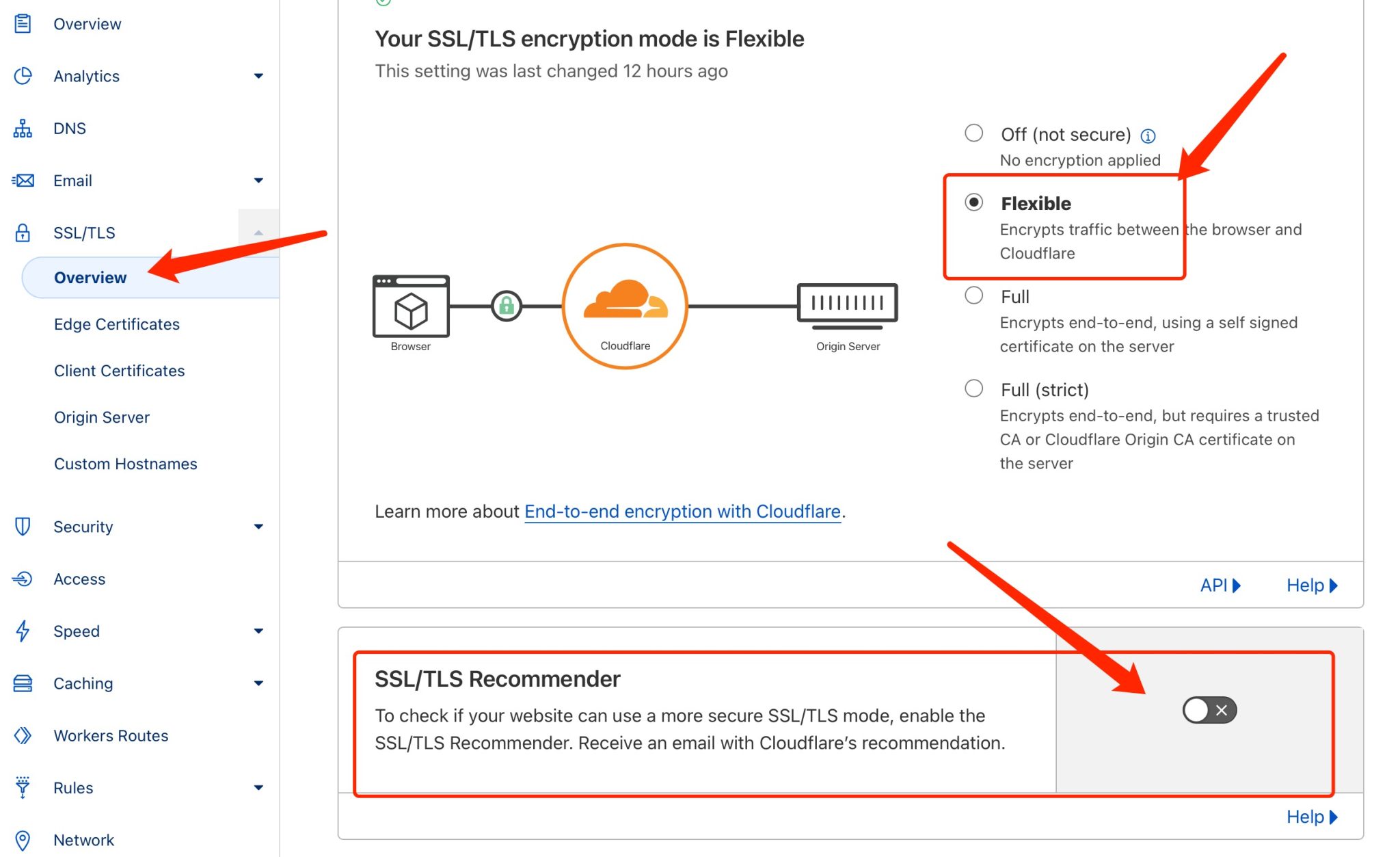This screenshot has height=857, width=1400.
Task: Select the Off (not secure) radio button
Action: click(973, 133)
